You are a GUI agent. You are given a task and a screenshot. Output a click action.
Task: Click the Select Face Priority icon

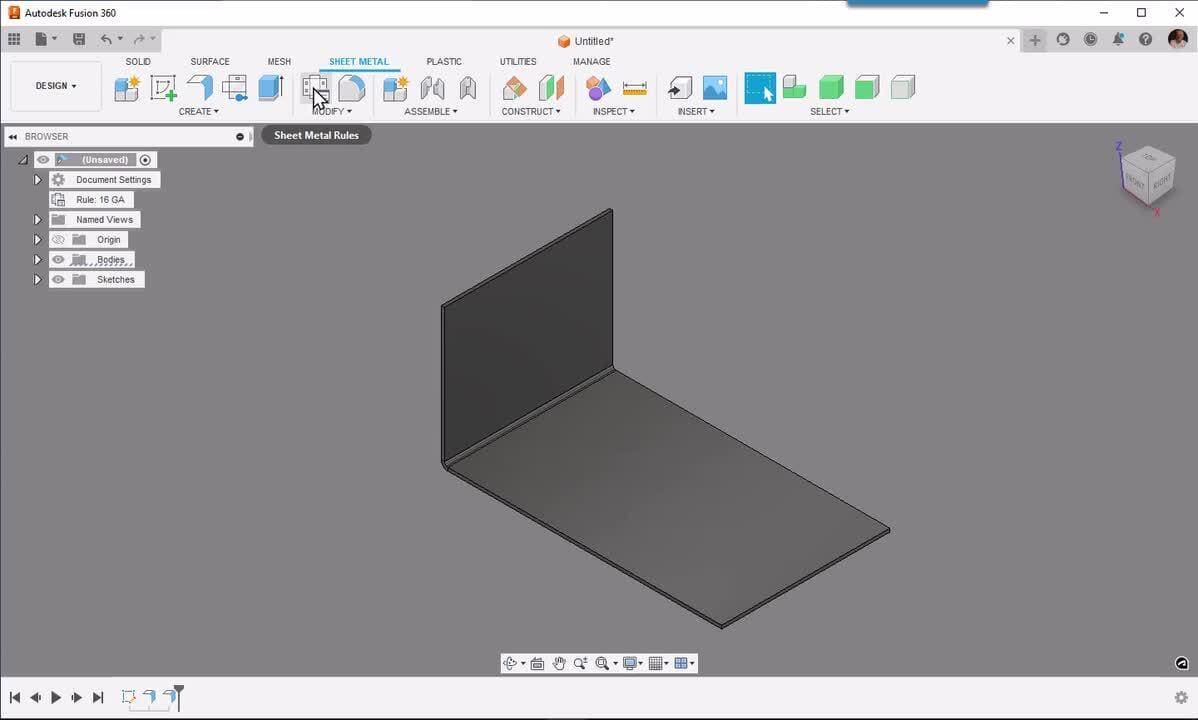867,87
